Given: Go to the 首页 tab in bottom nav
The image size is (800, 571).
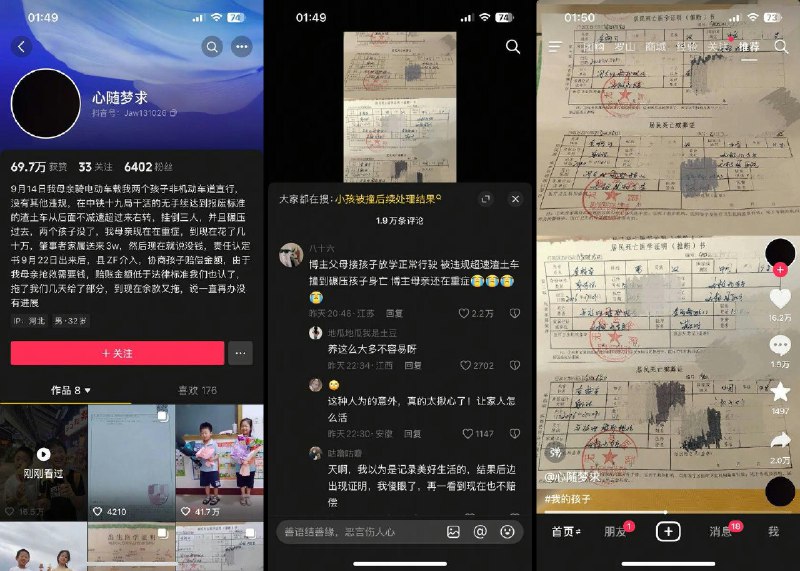Looking at the screenshot, I should click(x=566, y=532).
